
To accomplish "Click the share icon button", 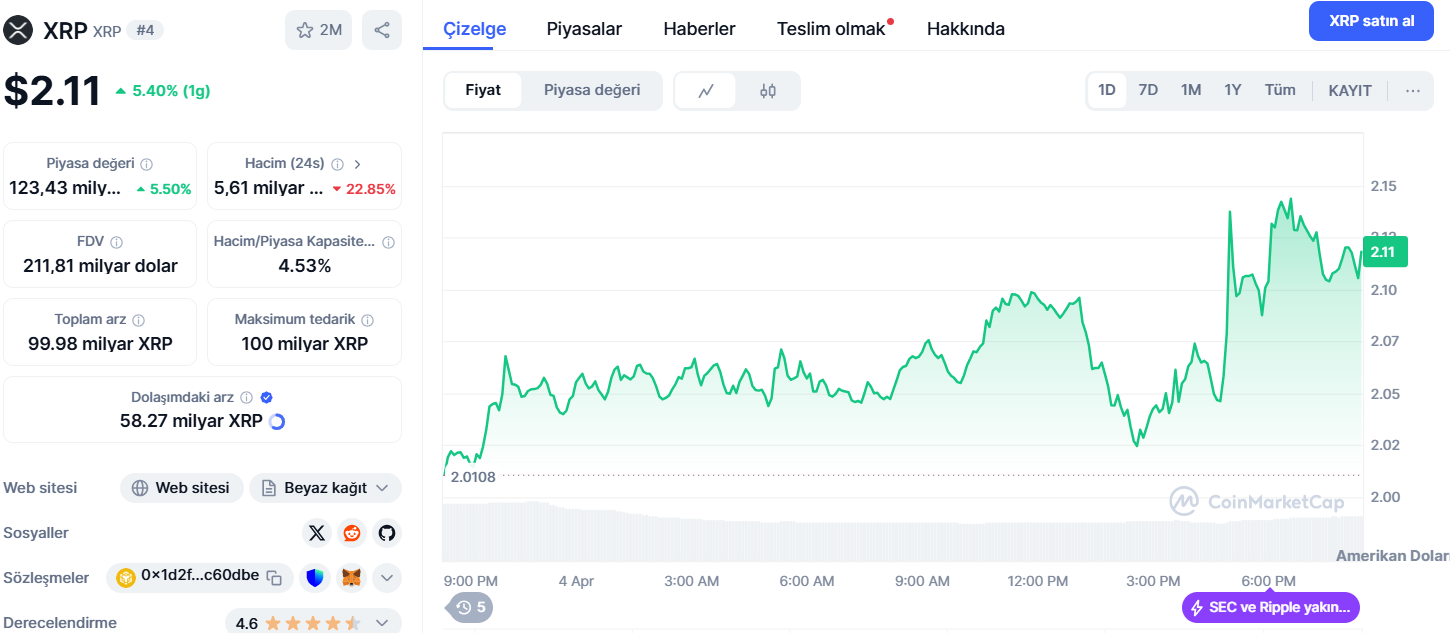I will (x=381, y=30).
